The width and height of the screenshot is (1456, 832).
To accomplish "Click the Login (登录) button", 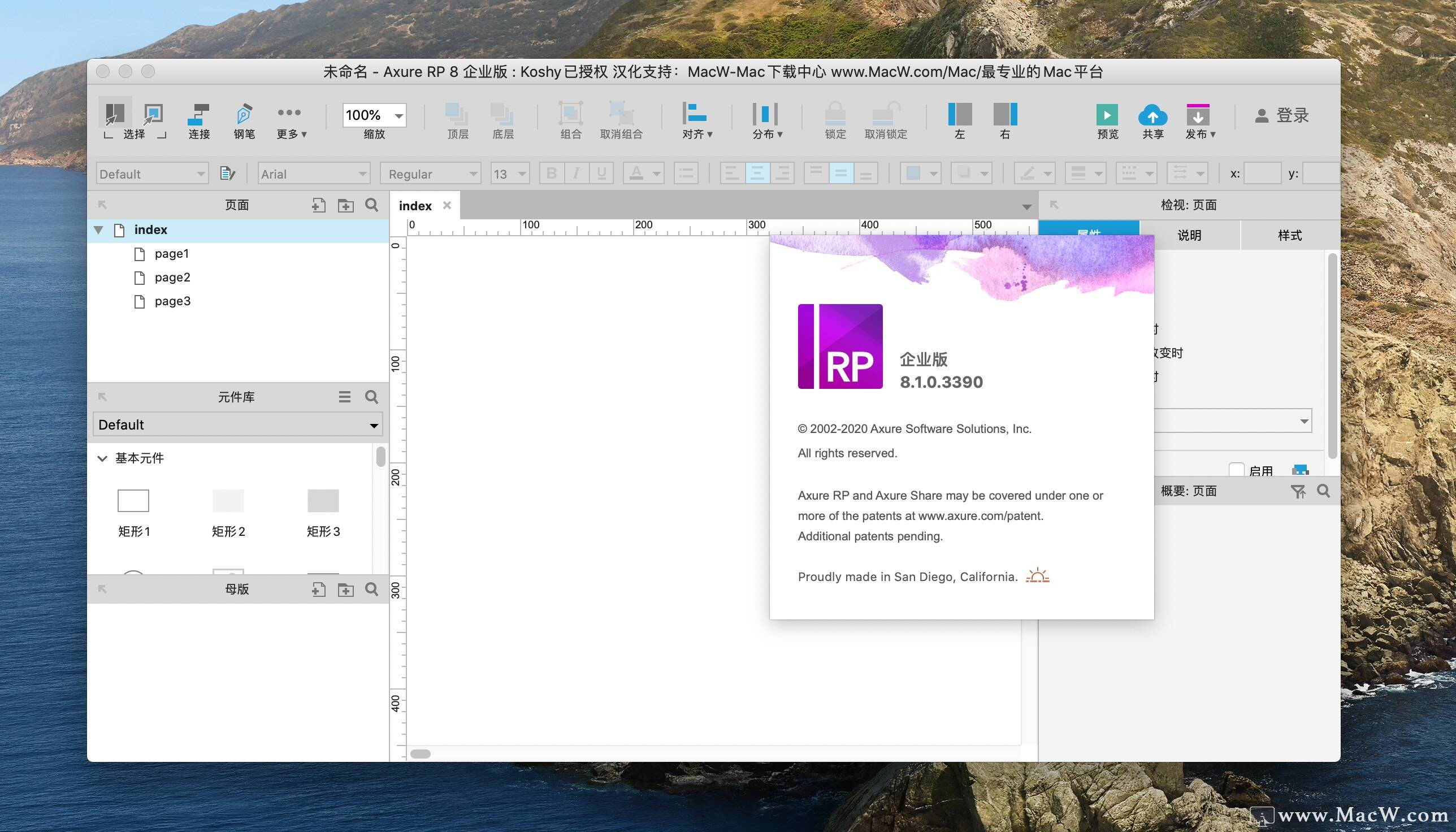I will click(x=1282, y=115).
